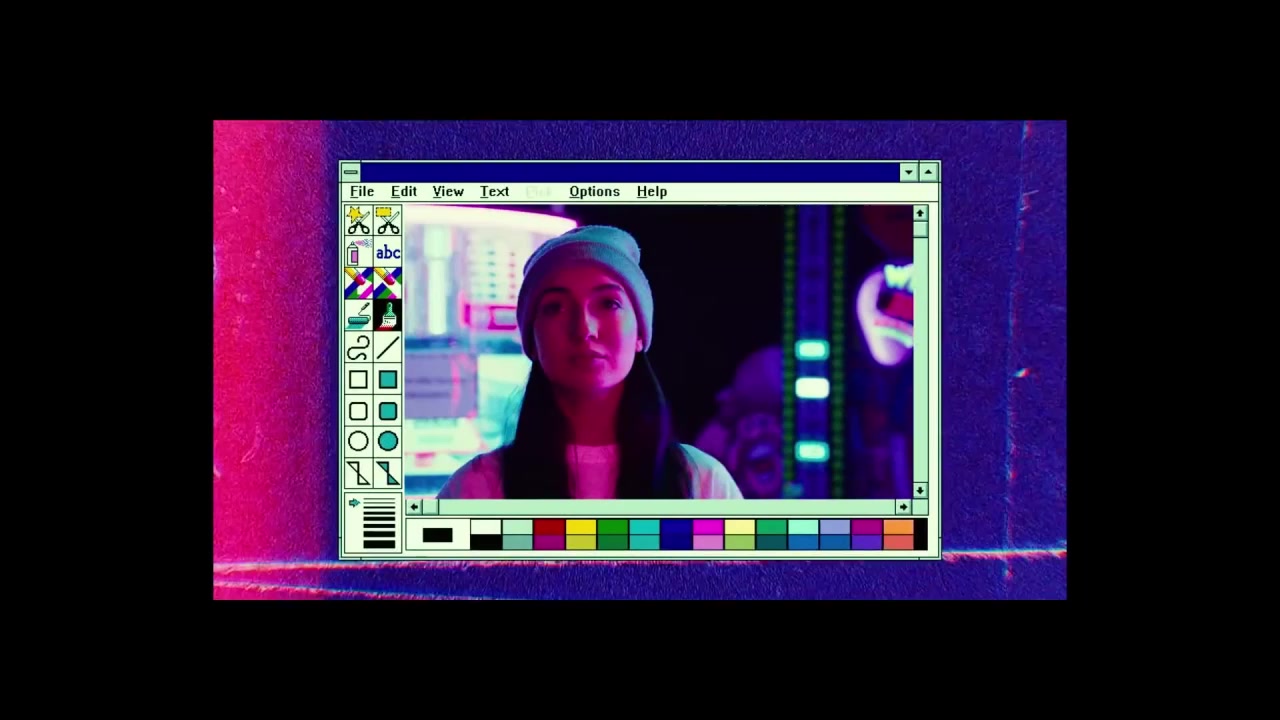The image size is (1280, 720).
Task: Pick the black swatch under white
Action: click(x=485, y=542)
